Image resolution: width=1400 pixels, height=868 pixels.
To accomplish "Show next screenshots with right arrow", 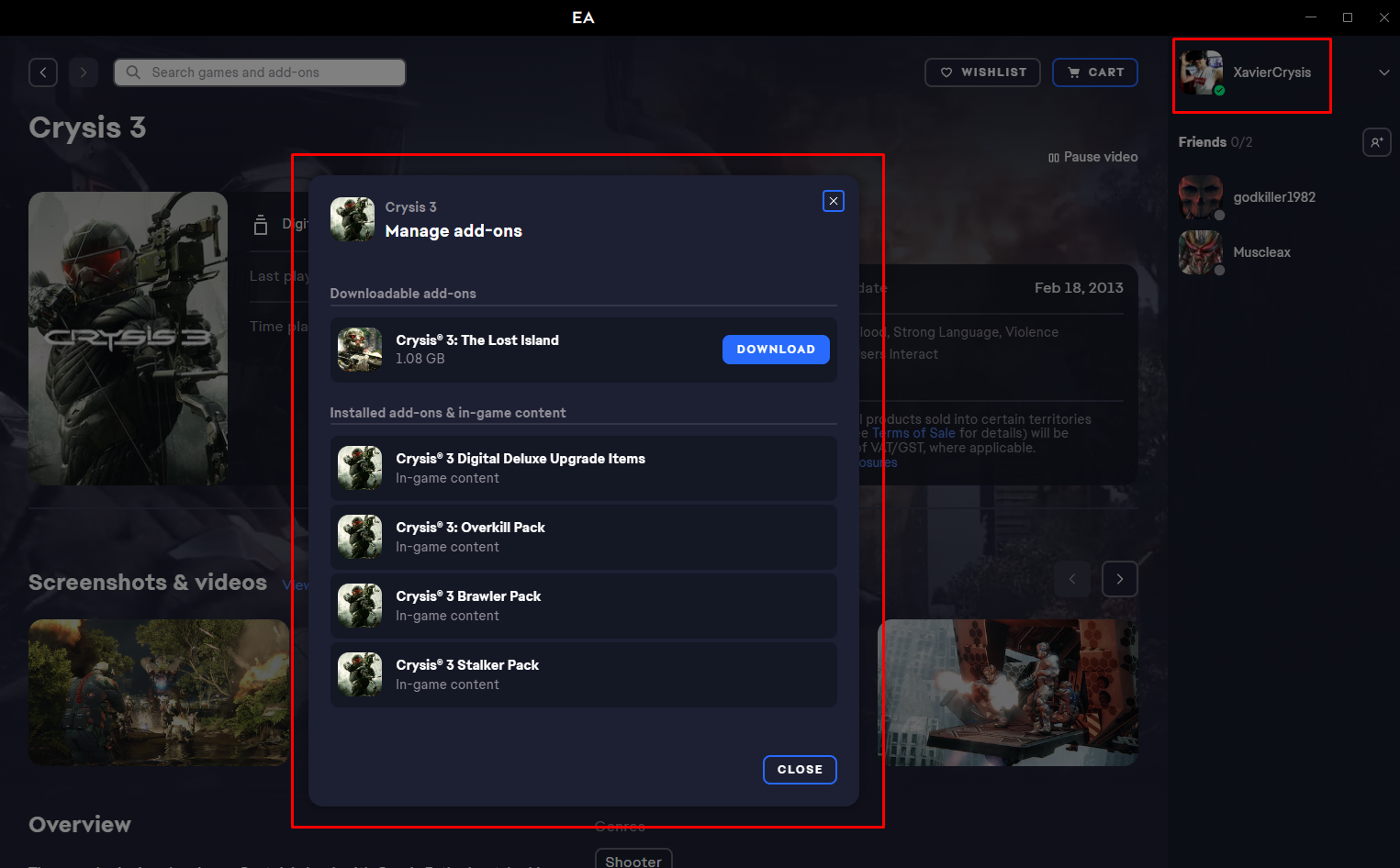I will [x=1120, y=579].
